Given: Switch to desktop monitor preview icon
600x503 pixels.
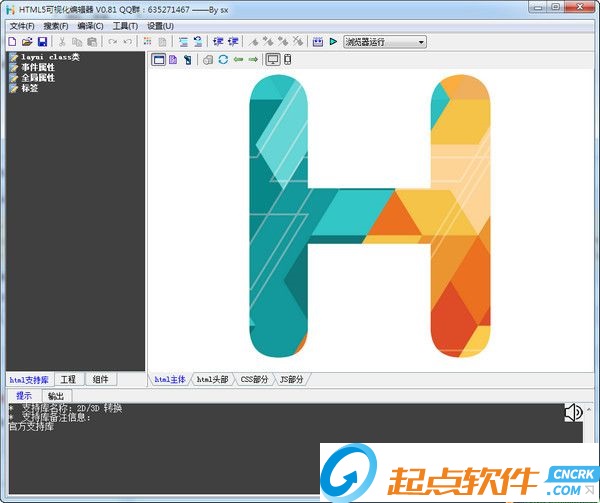Looking at the screenshot, I should tap(272, 60).
